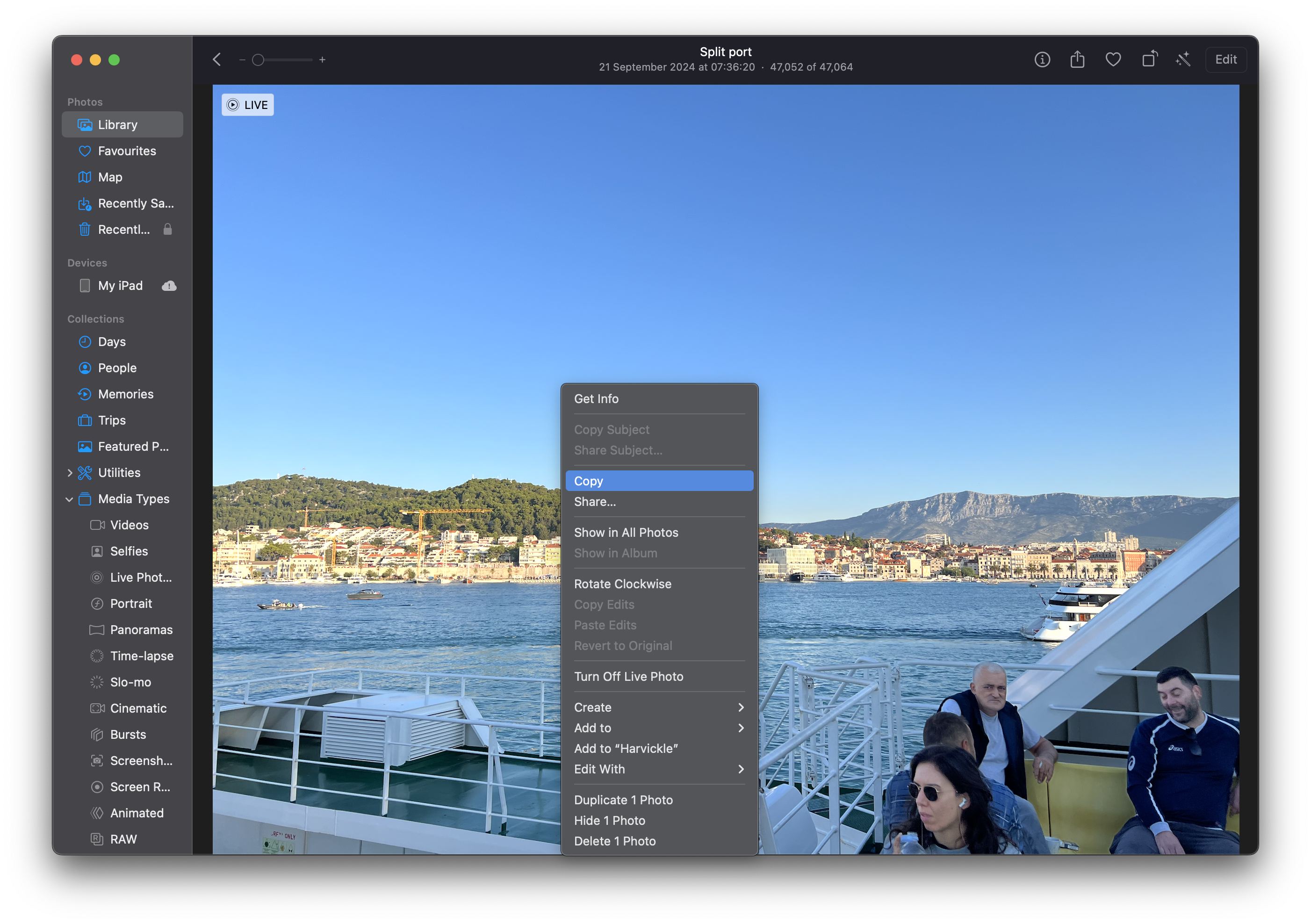Open RAW media type
This screenshot has width=1311, height=924.
coord(122,839)
